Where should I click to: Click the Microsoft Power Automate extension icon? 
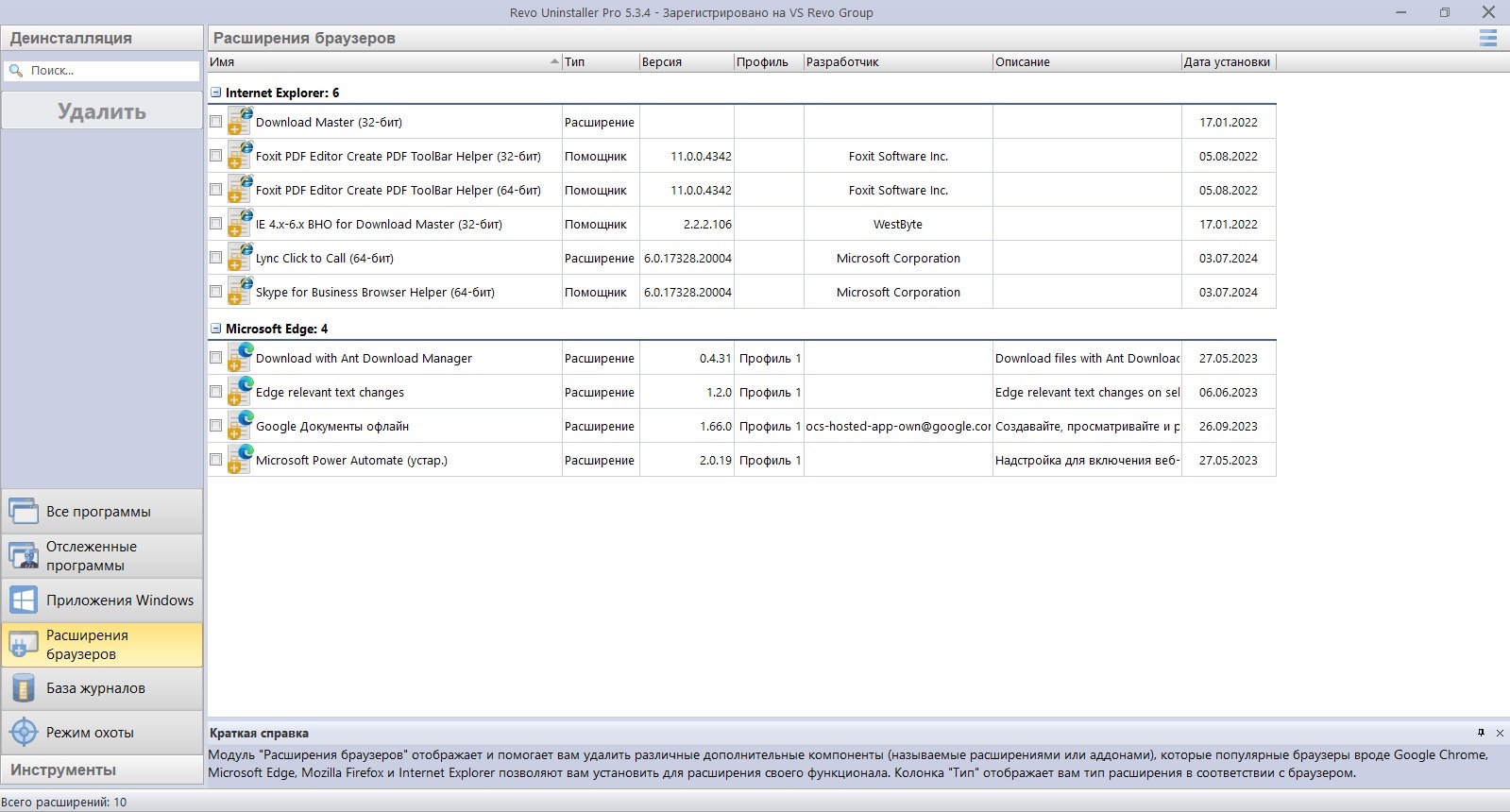tap(240, 460)
